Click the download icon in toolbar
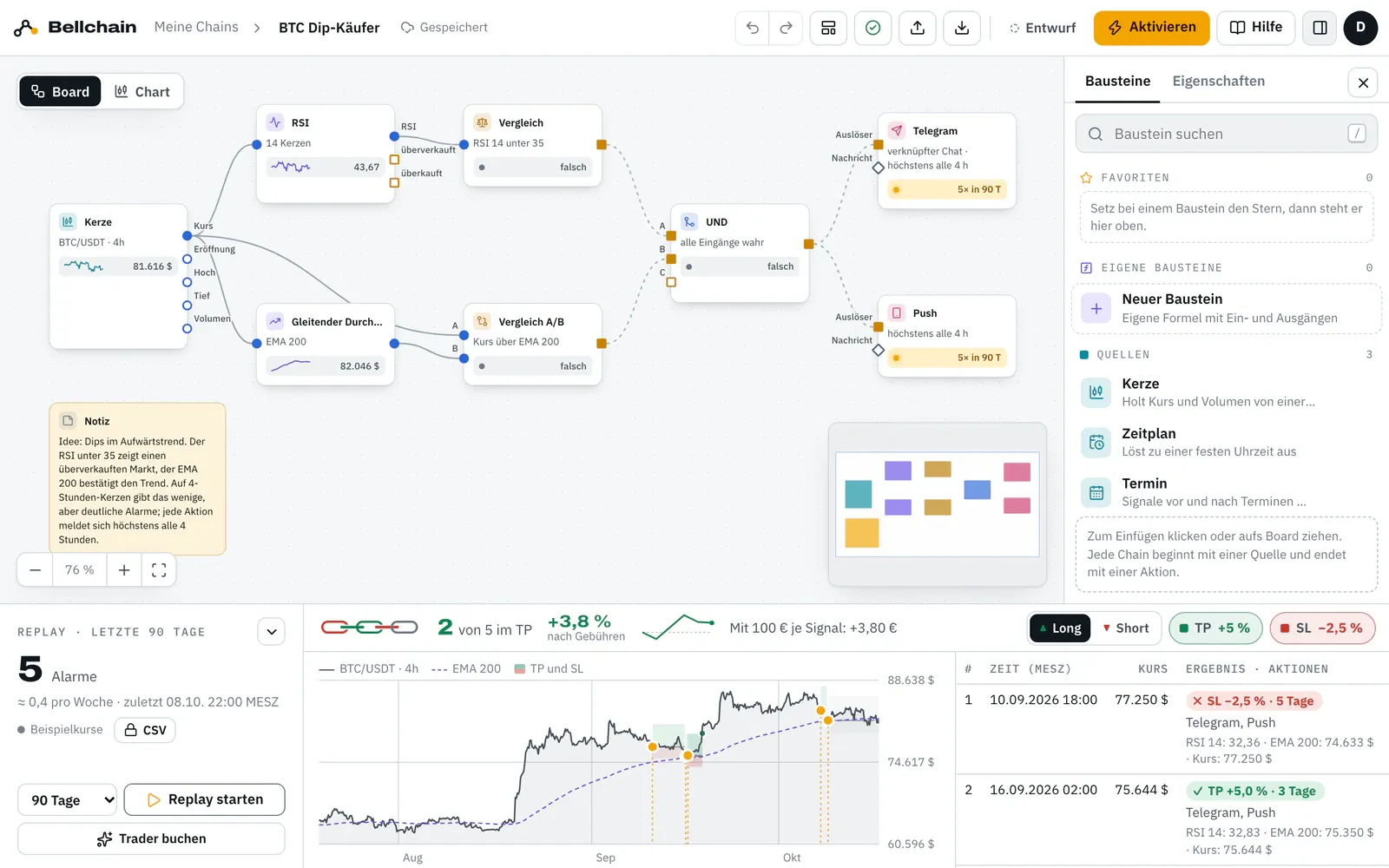Screen dimensions: 1389x868 point(962,28)
